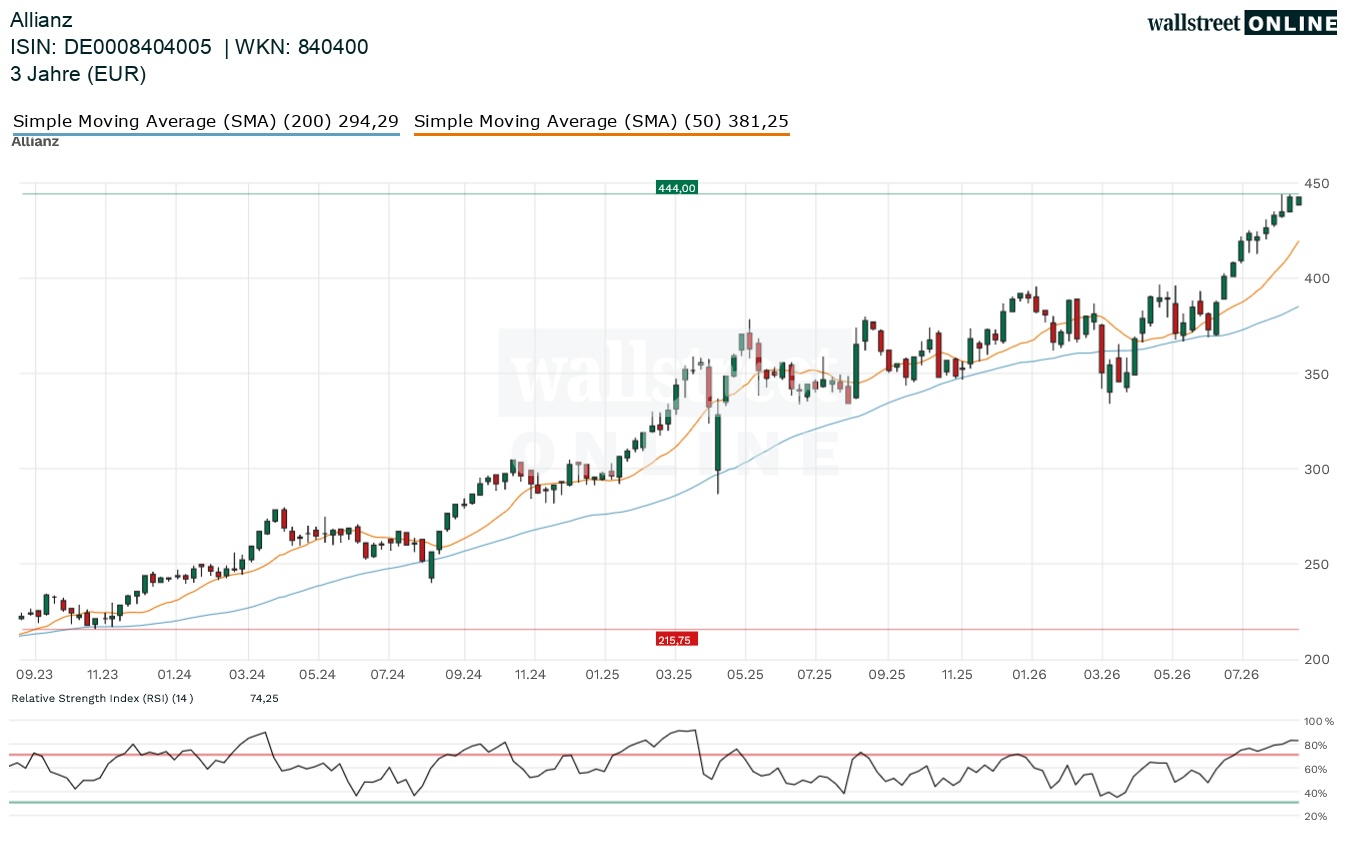Click the 400 price axis label

pyautogui.click(x=1317, y=278)
